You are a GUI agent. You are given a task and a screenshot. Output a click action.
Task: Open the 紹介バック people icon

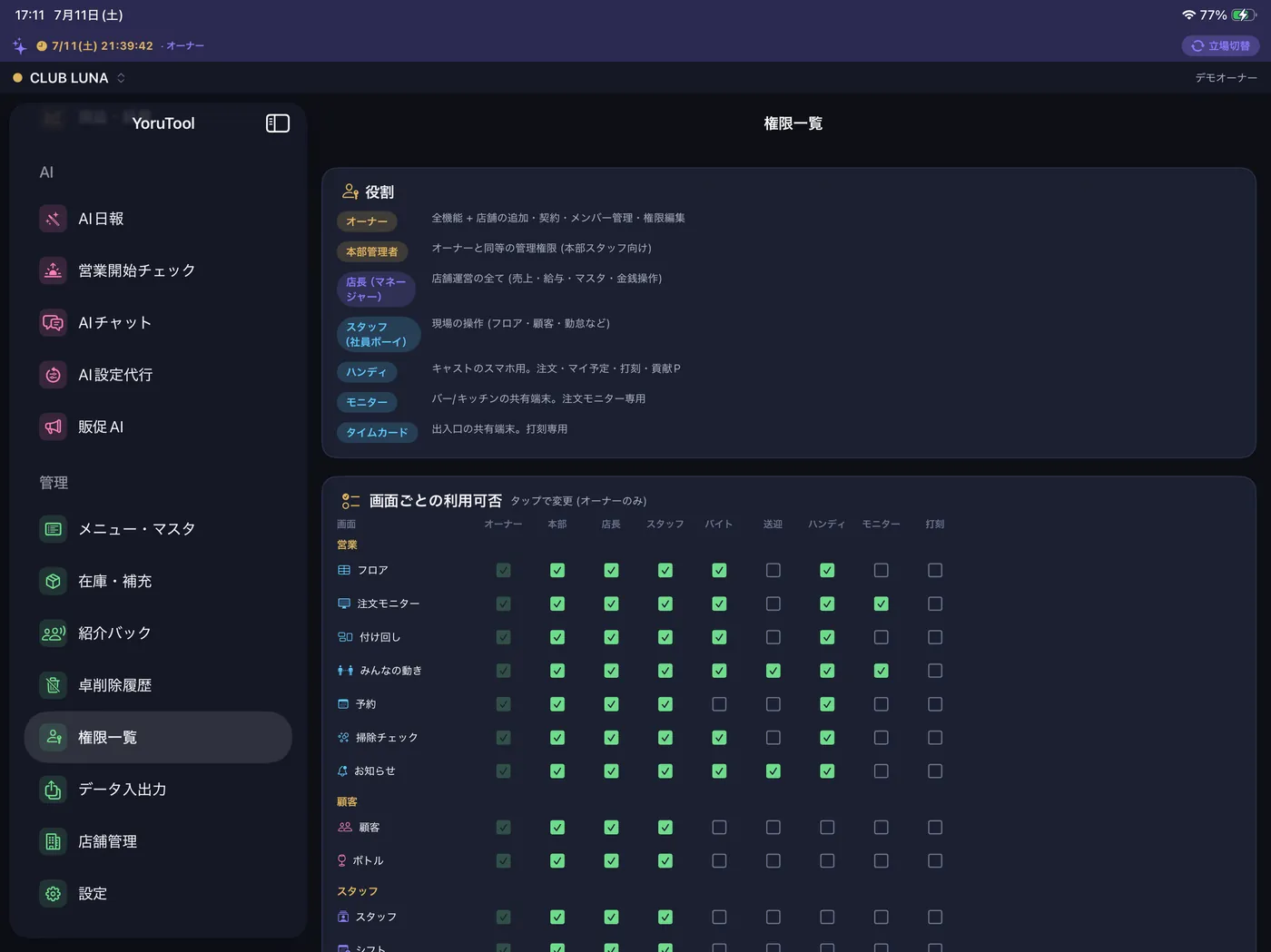(x=54, y=633)
